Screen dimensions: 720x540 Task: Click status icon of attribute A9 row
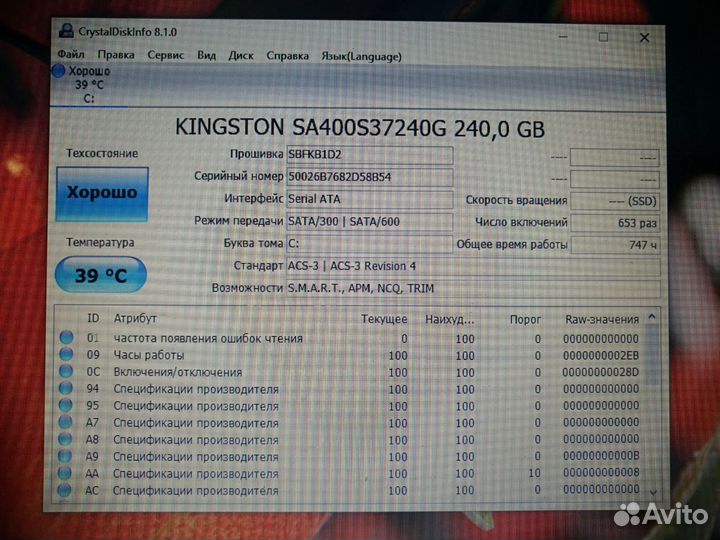(x=65, y=456)
